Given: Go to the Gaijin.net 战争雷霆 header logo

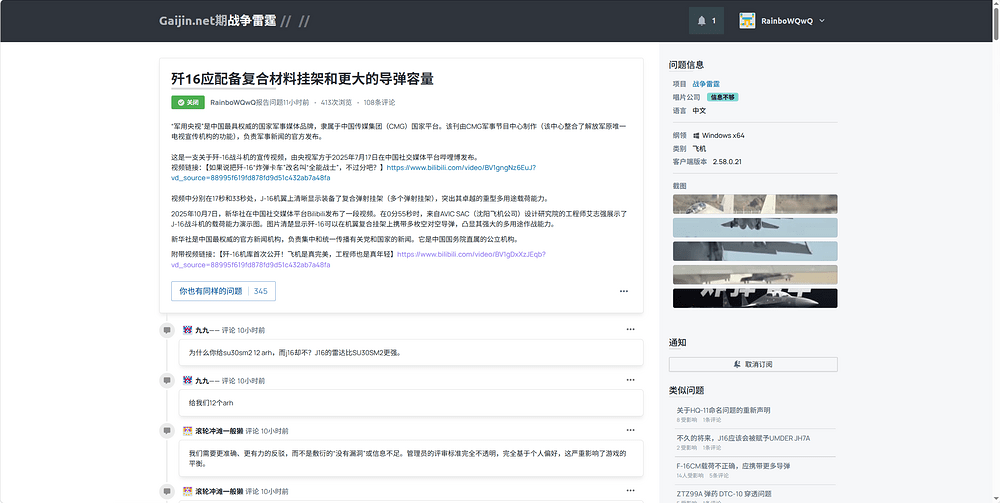Looking at the screenshot, I should tap(217, 20).
